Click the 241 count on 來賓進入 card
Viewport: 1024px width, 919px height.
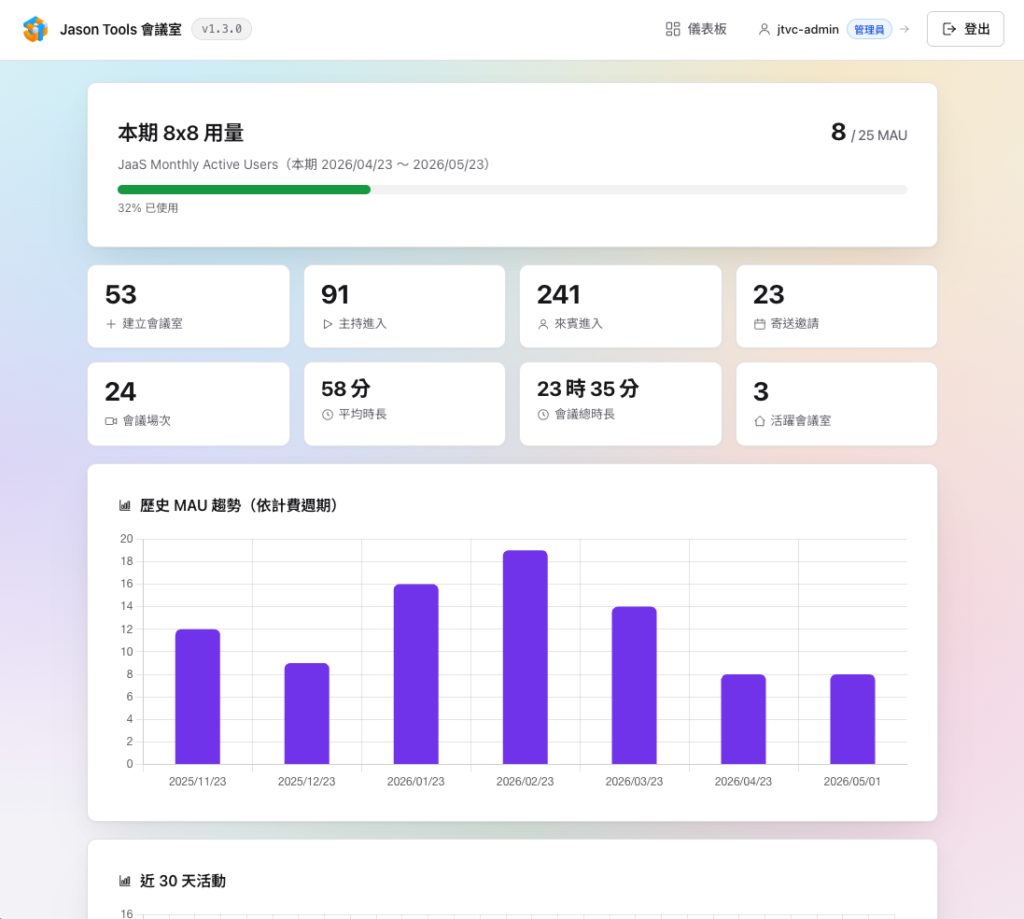[x=558, y=295]
